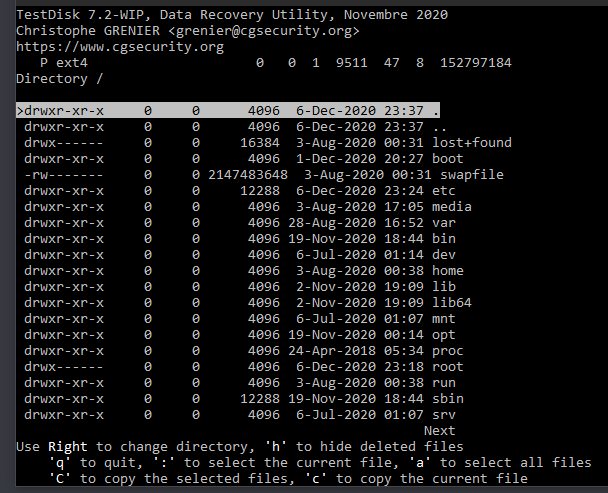Click the https://www.cgsecurity.org URL text

click(120, 47)
